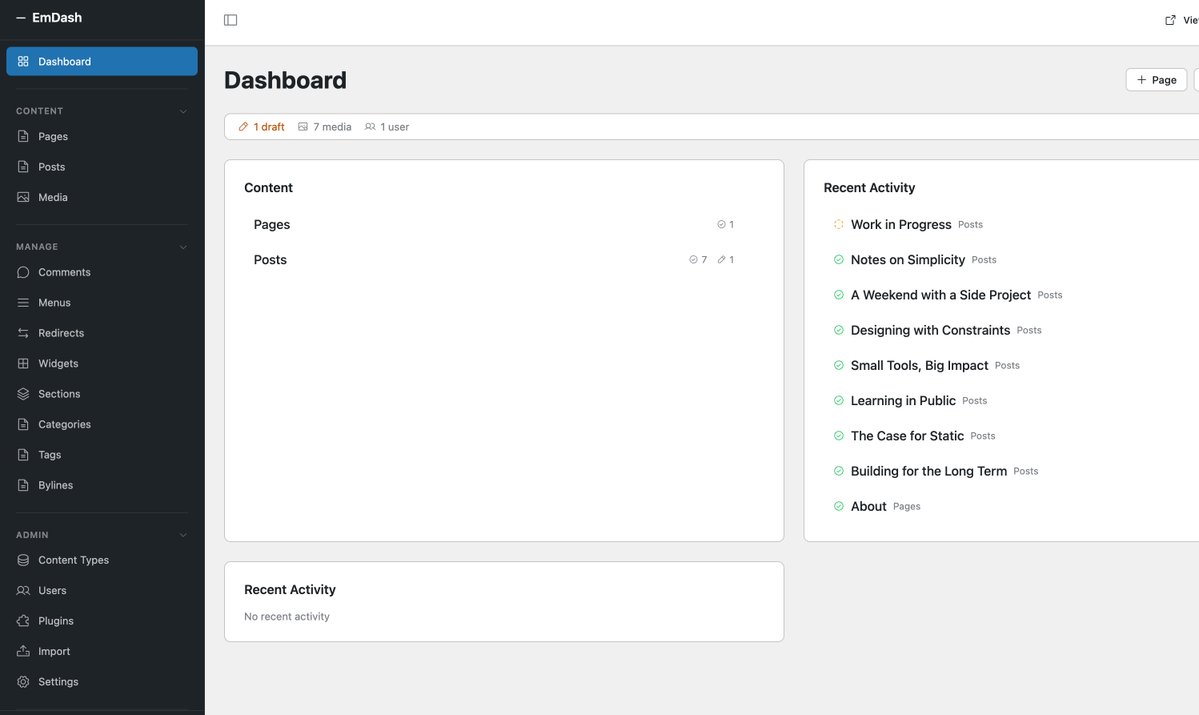
Task: Click the Bylines document icon
Action: [23, 485]
